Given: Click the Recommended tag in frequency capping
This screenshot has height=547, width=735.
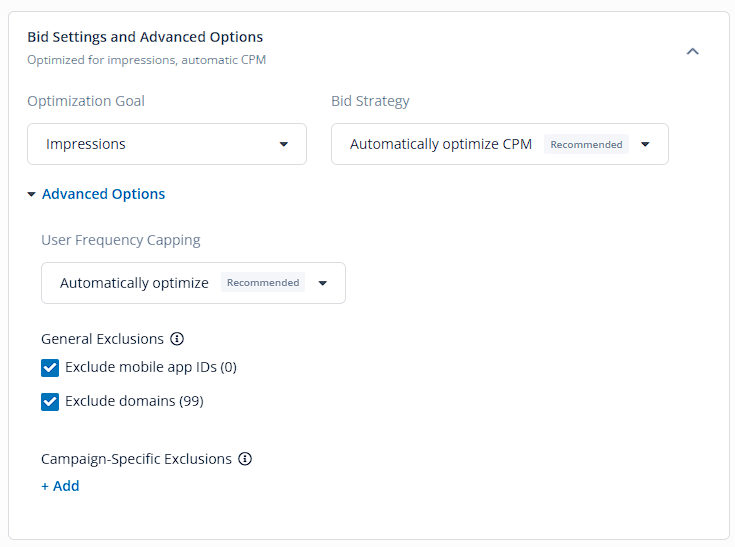Looking at the screenshot, I should (263, 282).
